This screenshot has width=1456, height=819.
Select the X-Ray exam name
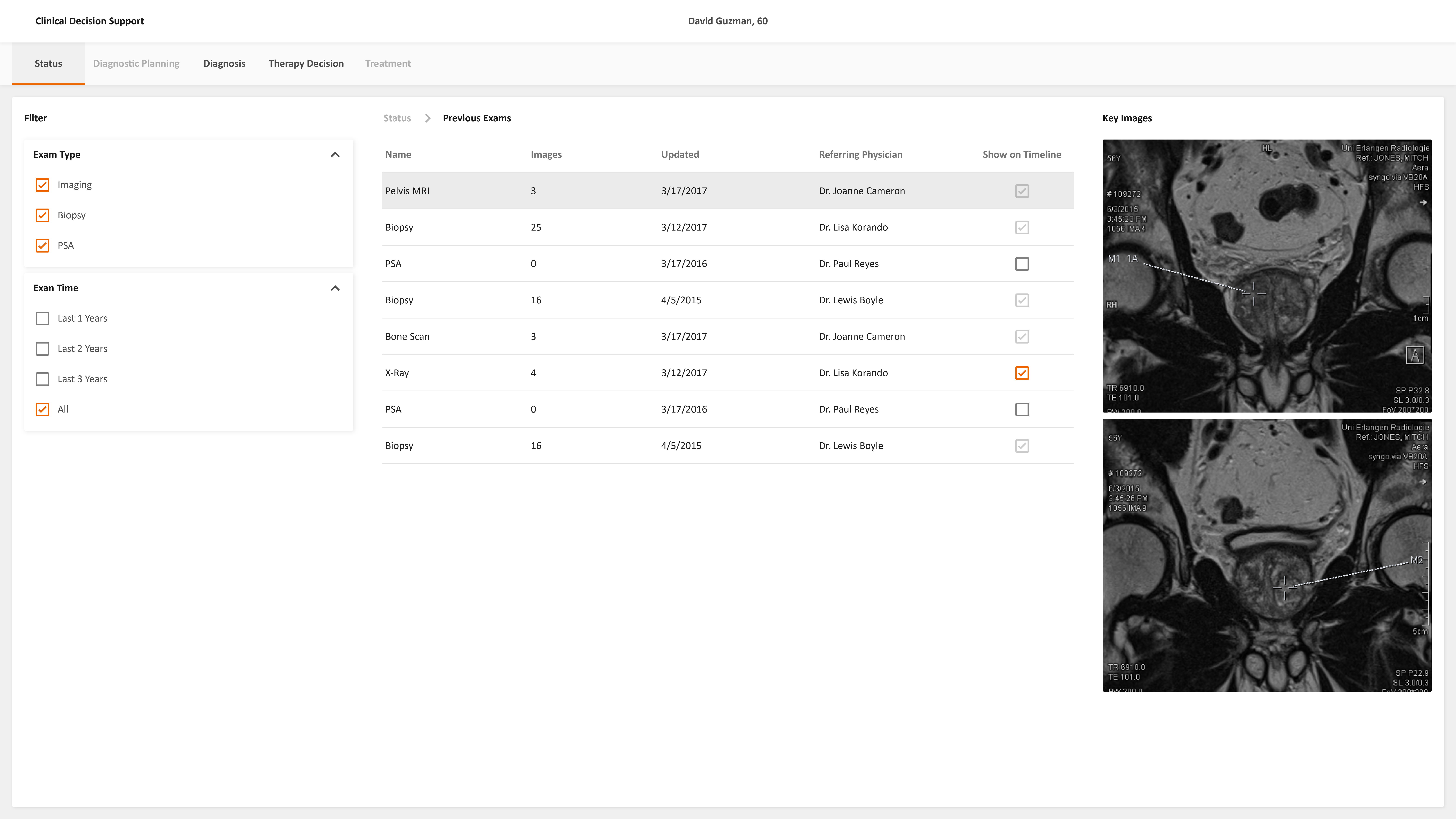pyautogui.click(x=397, y=373)
